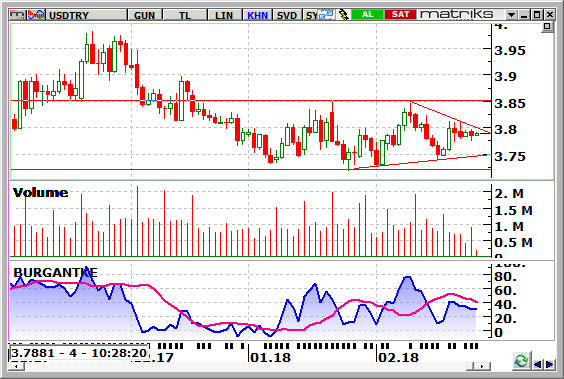Click the blue right navigation arrow
This screenshot has height=379, width=564.
tap(549, 365)
